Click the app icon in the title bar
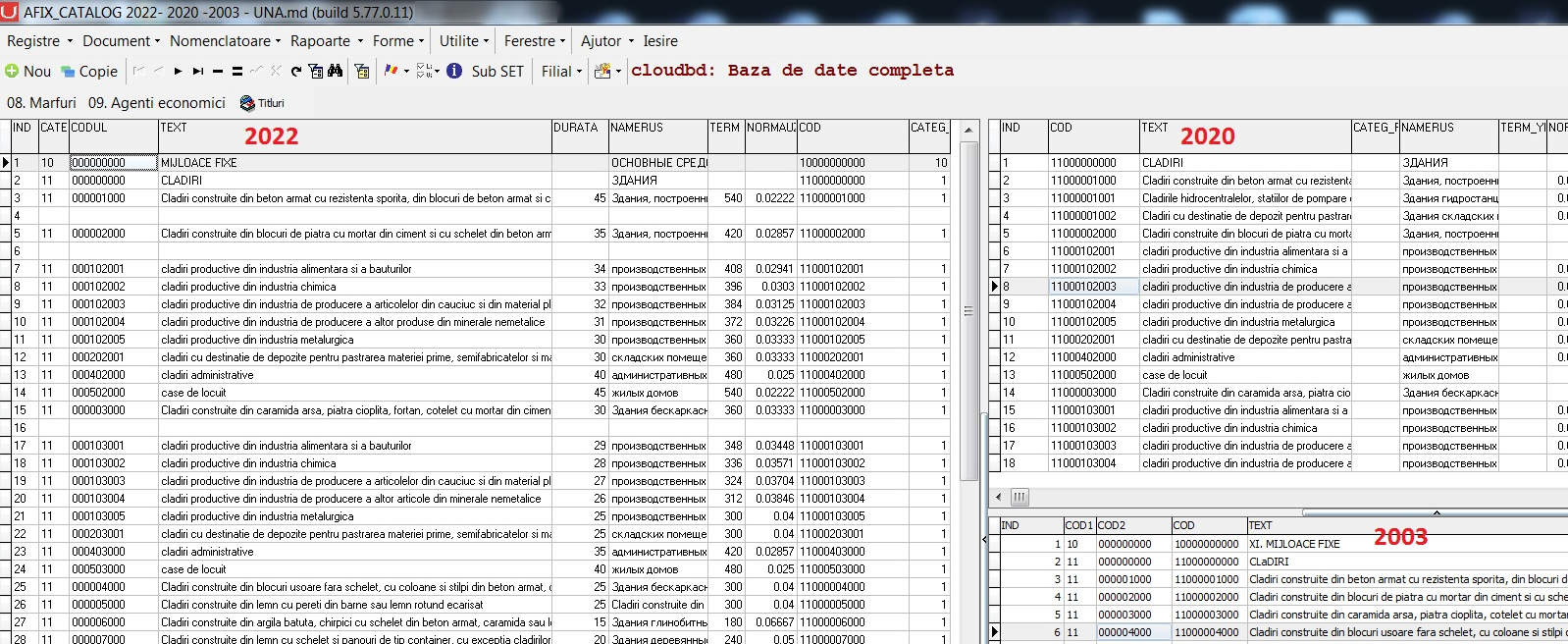Image resolution: width=1568 pixels, height=644 pixels. pos(9,12)
